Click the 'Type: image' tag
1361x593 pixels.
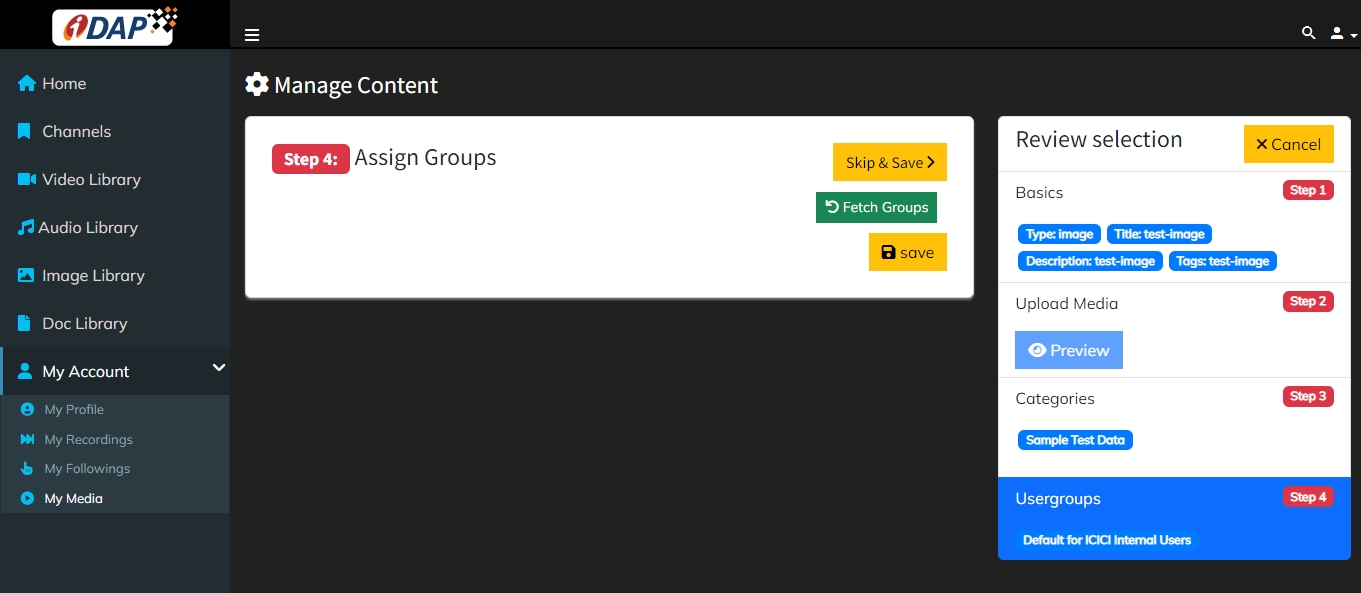pyautogui.click(x=1060, y=234)
